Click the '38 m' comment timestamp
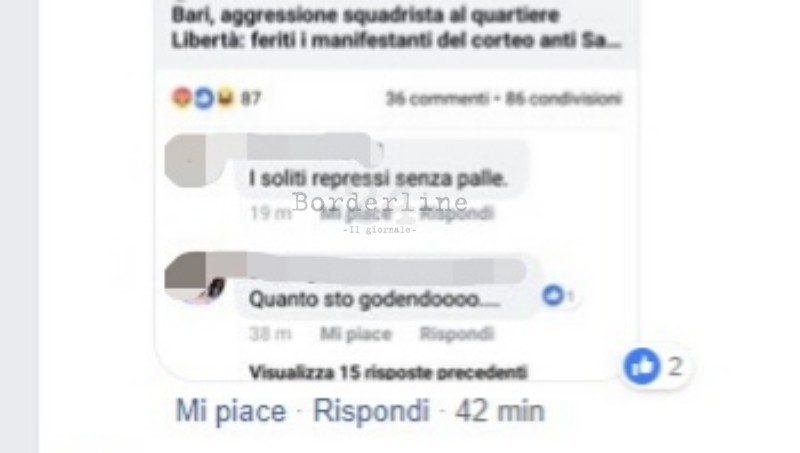Viewport: 800px width, 453px height. 270,334
